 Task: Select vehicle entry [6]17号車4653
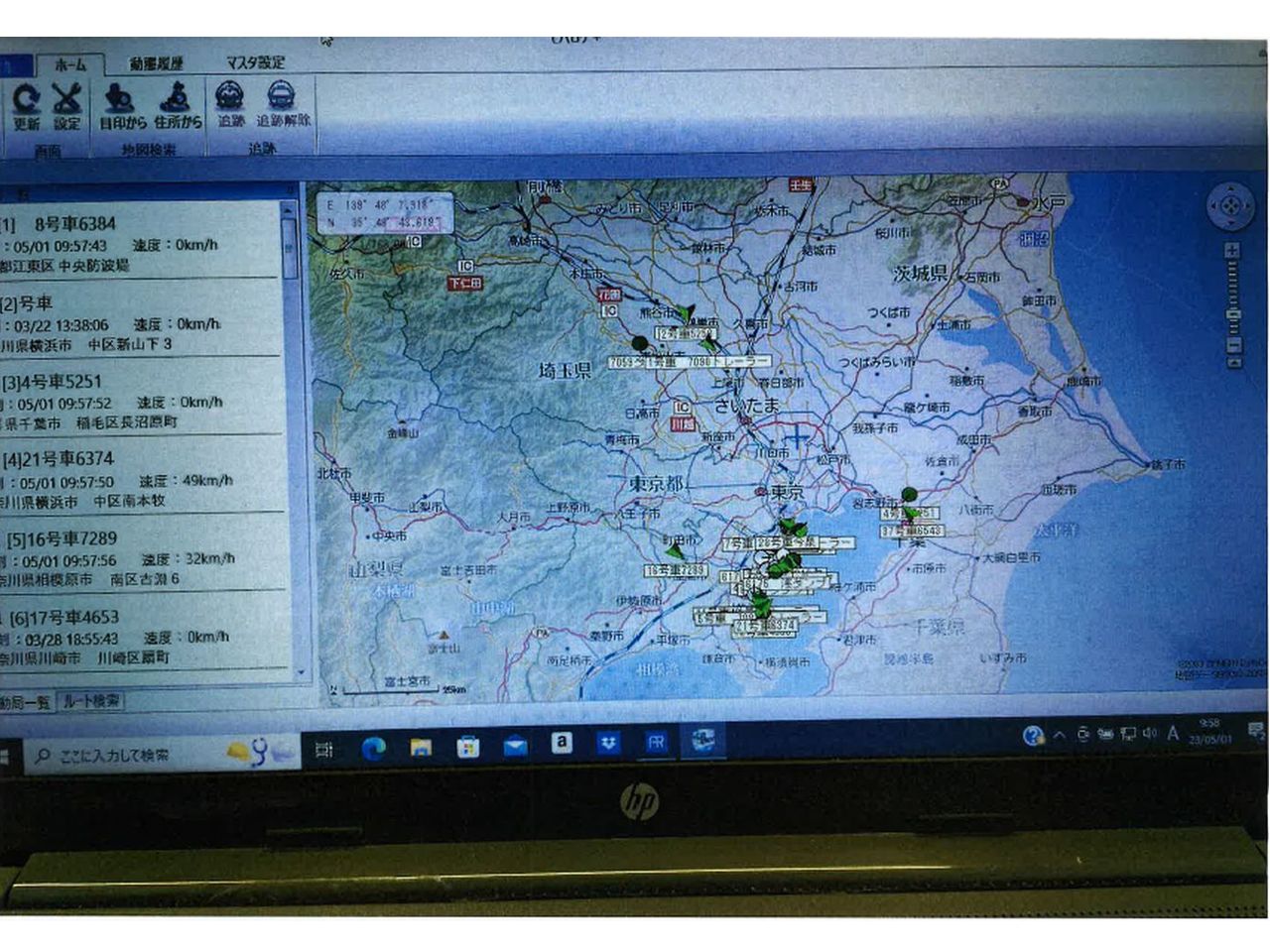pos(141,637)
